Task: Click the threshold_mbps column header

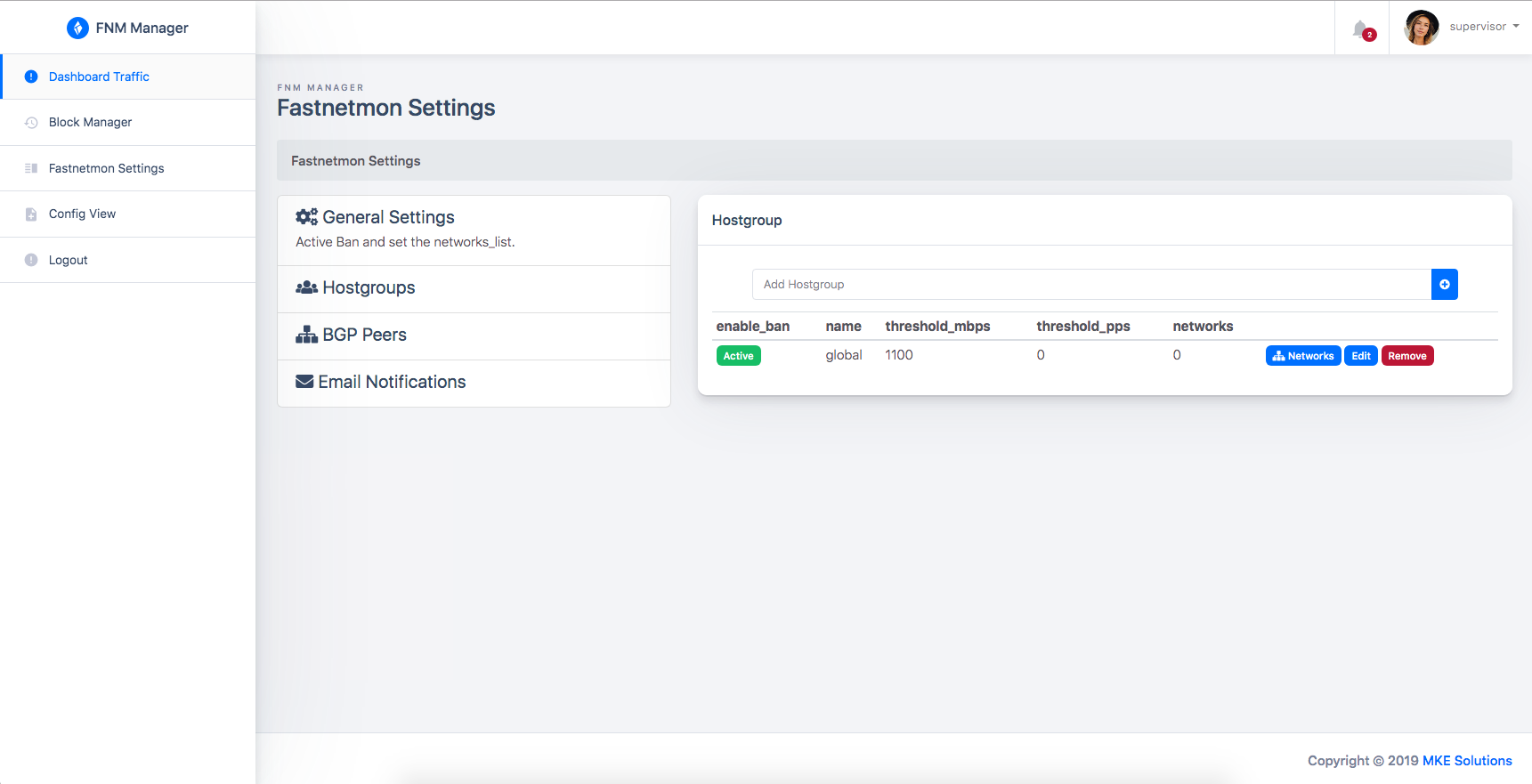Action: point(937,327)
